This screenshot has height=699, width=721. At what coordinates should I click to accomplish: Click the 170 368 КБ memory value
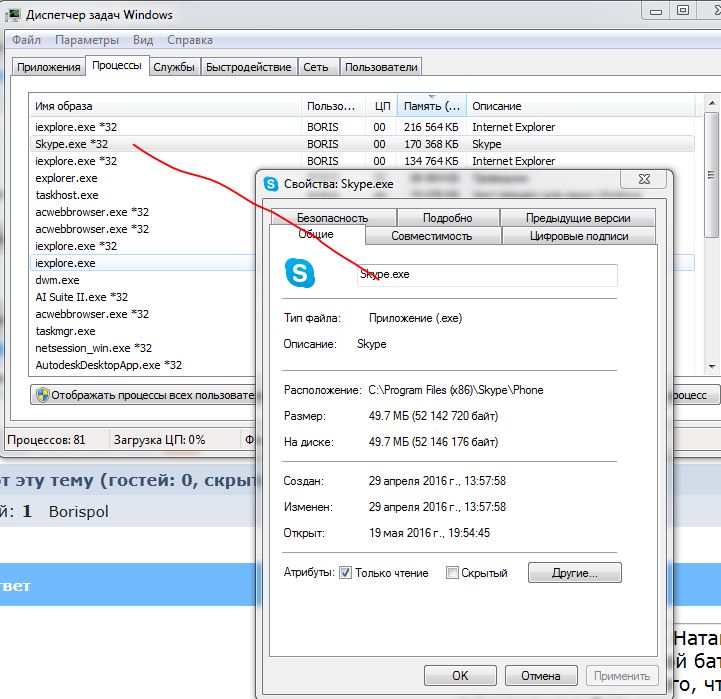tap(431, 144)
